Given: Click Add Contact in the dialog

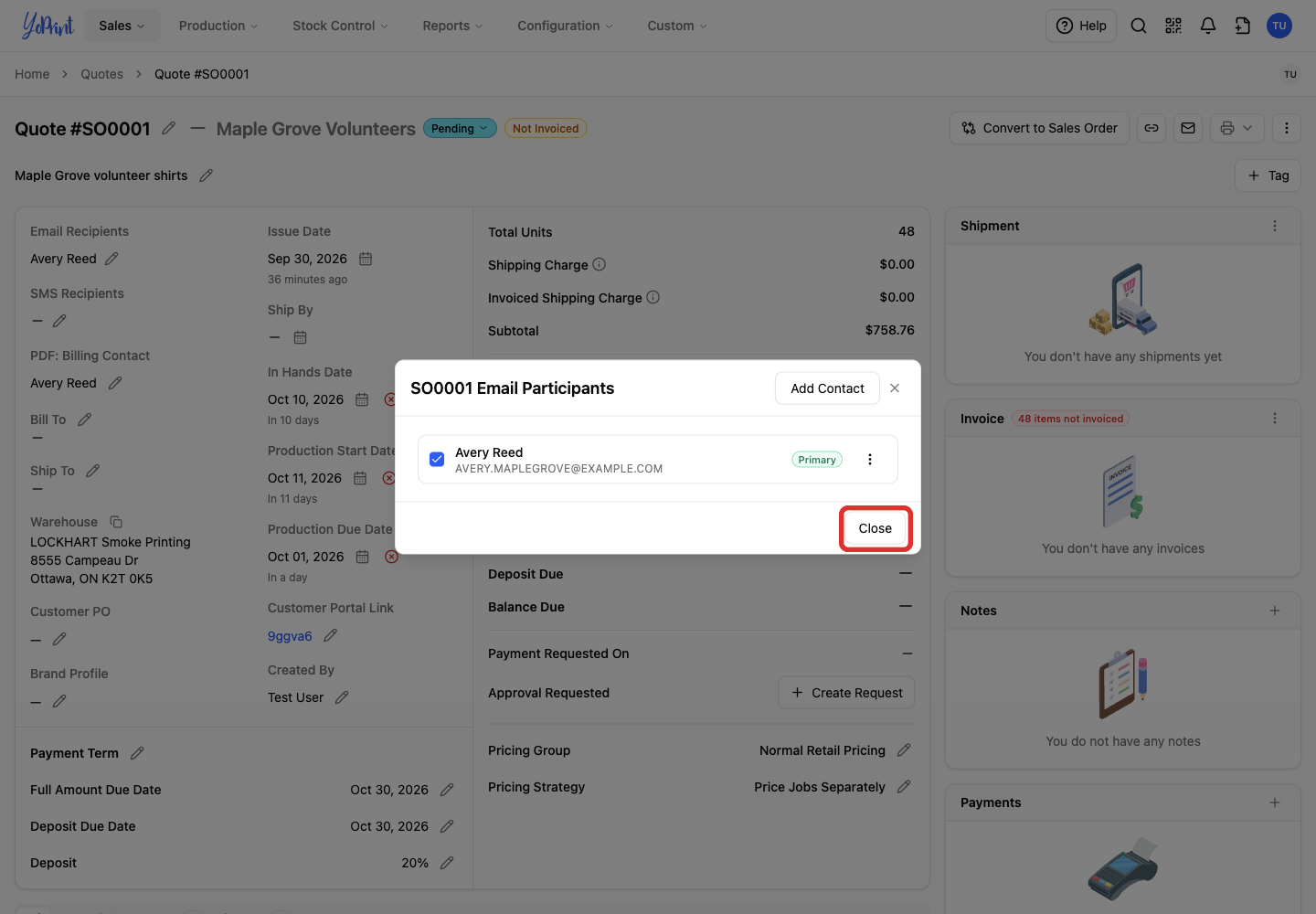Looking at the screenshot, I should [x=827, y=388].
